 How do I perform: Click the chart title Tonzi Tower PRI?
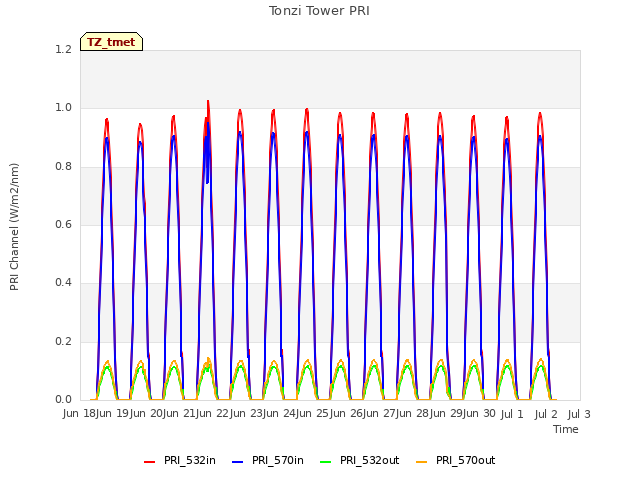tap(319, 11)
